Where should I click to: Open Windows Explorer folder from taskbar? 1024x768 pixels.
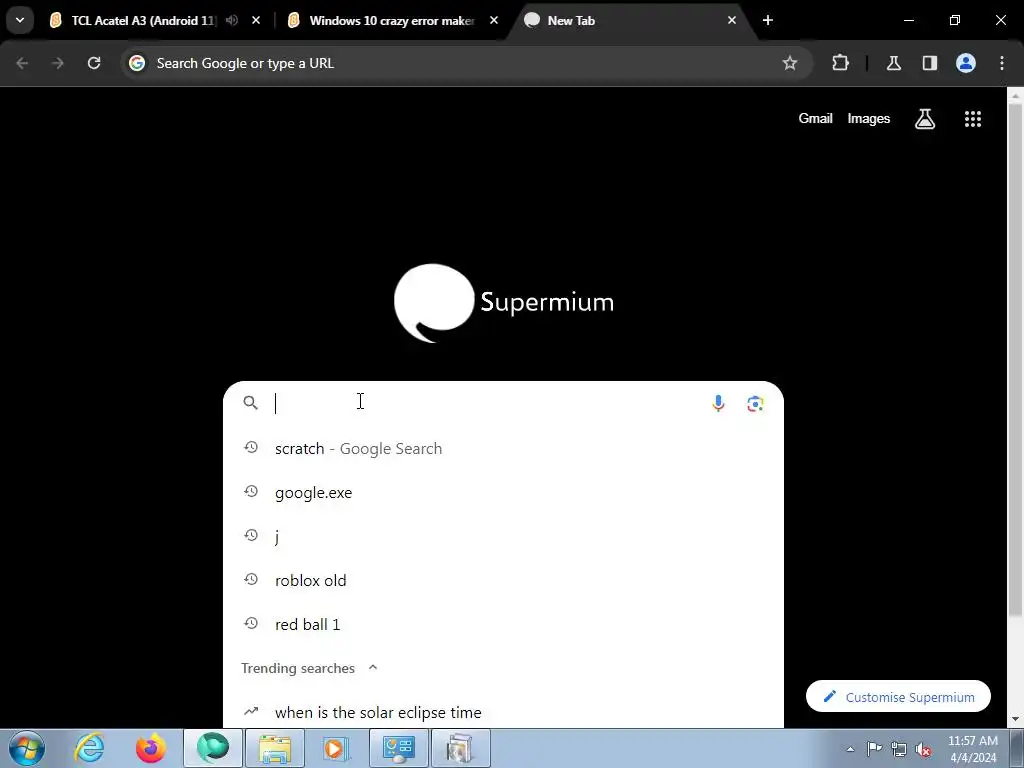275,748
